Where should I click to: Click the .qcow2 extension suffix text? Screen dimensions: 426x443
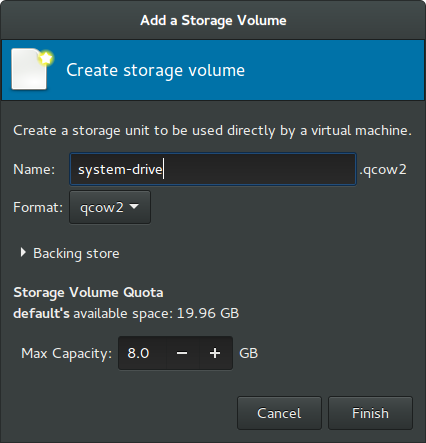tap(383, 170)
